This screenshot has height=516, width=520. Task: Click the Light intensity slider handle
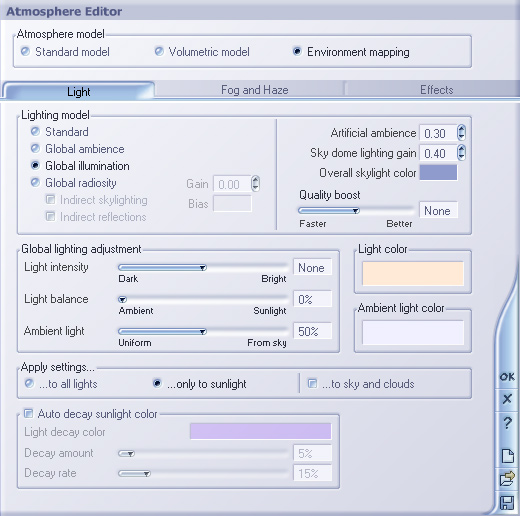click(x=203, y=268)
